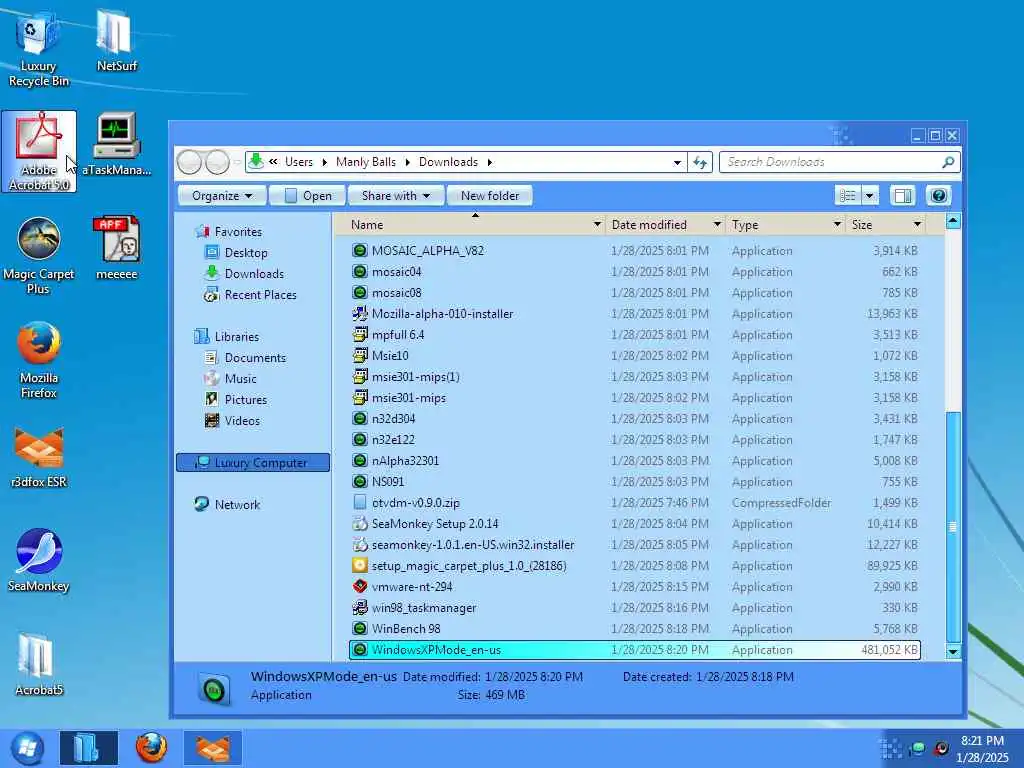
Task: Select Downloads in the navigation pane
Action: 254,274
